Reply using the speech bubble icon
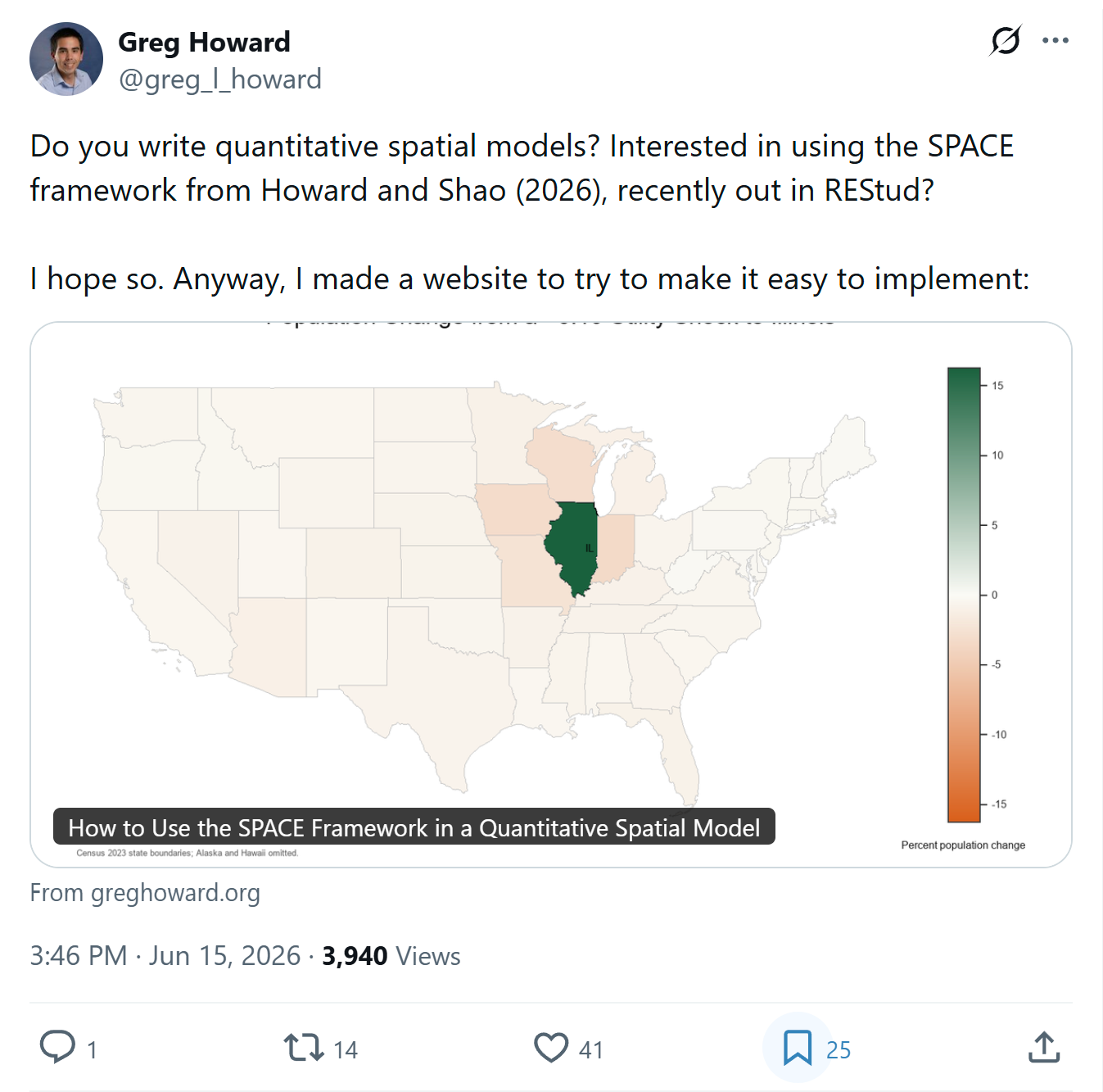This screenshot has width=1103, height=1092. (x=57, y=1047)
